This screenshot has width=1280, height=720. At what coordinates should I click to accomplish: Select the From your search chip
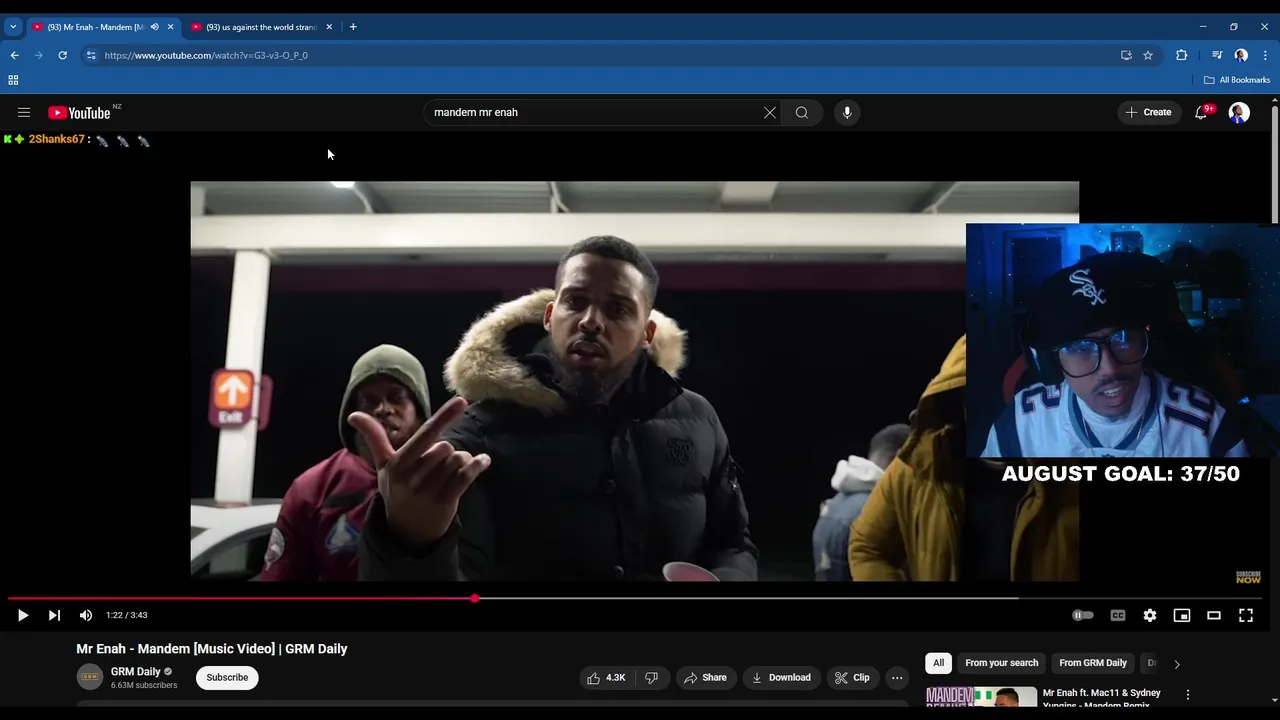coord(1001,663)
